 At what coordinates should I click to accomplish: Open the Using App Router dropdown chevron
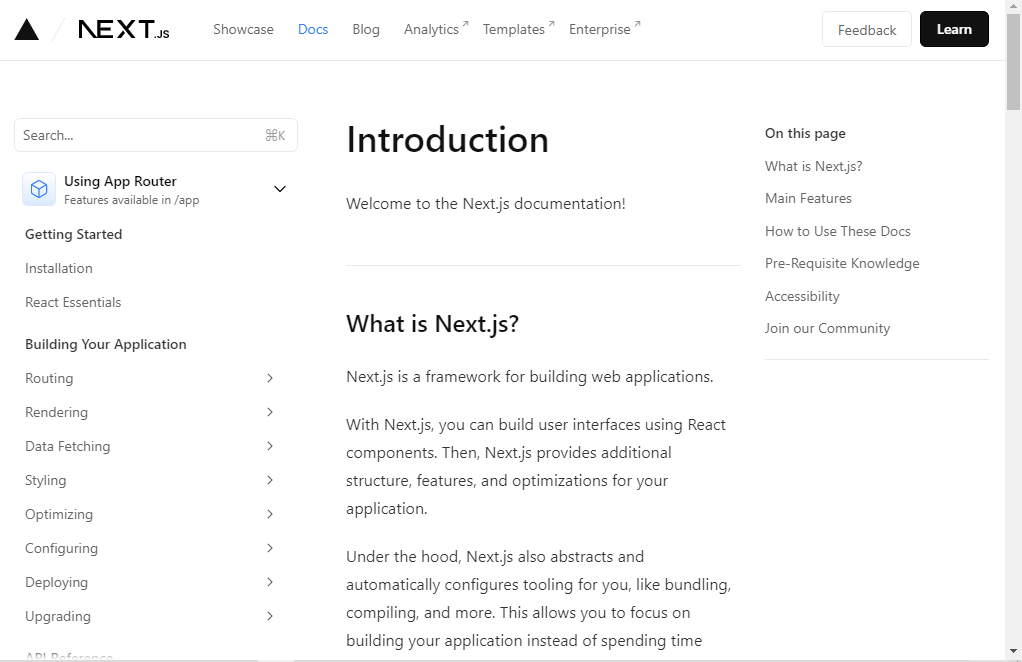280,189
